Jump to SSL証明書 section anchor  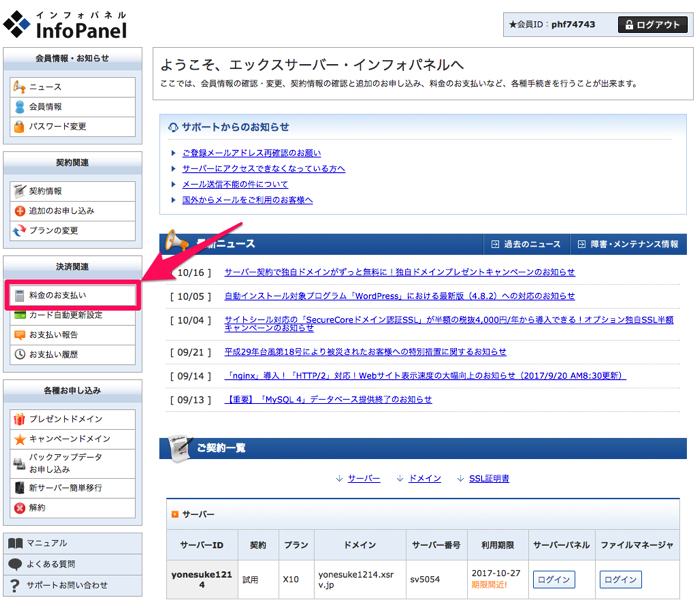point(489,478)
